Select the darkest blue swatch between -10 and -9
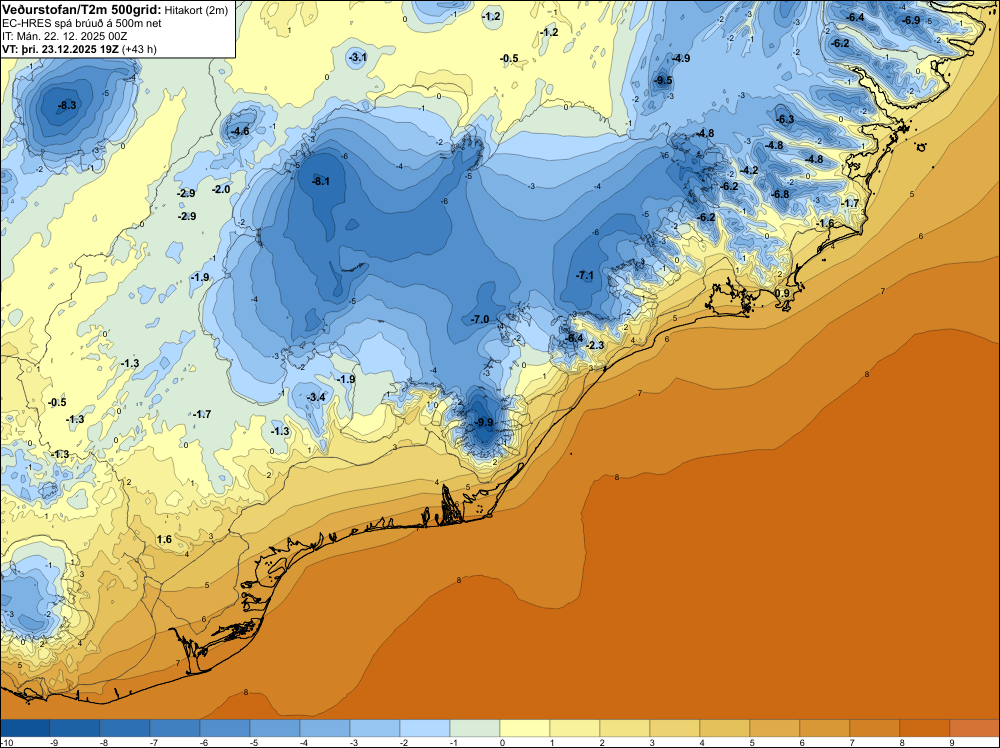The width and height of the screenshot is (1000, 748). tap(25, 728)
